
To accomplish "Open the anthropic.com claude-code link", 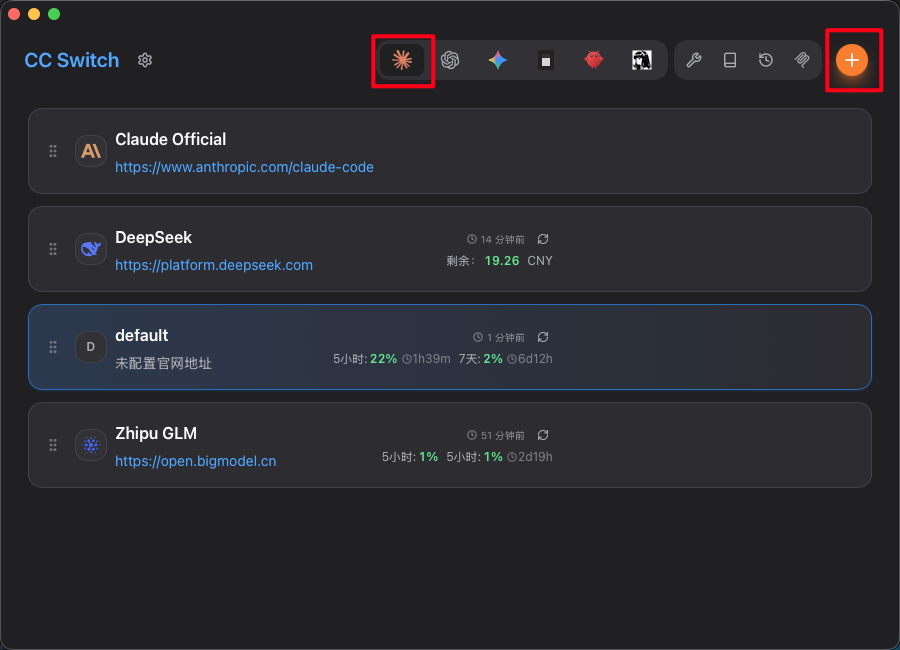I will coord(244,167).
